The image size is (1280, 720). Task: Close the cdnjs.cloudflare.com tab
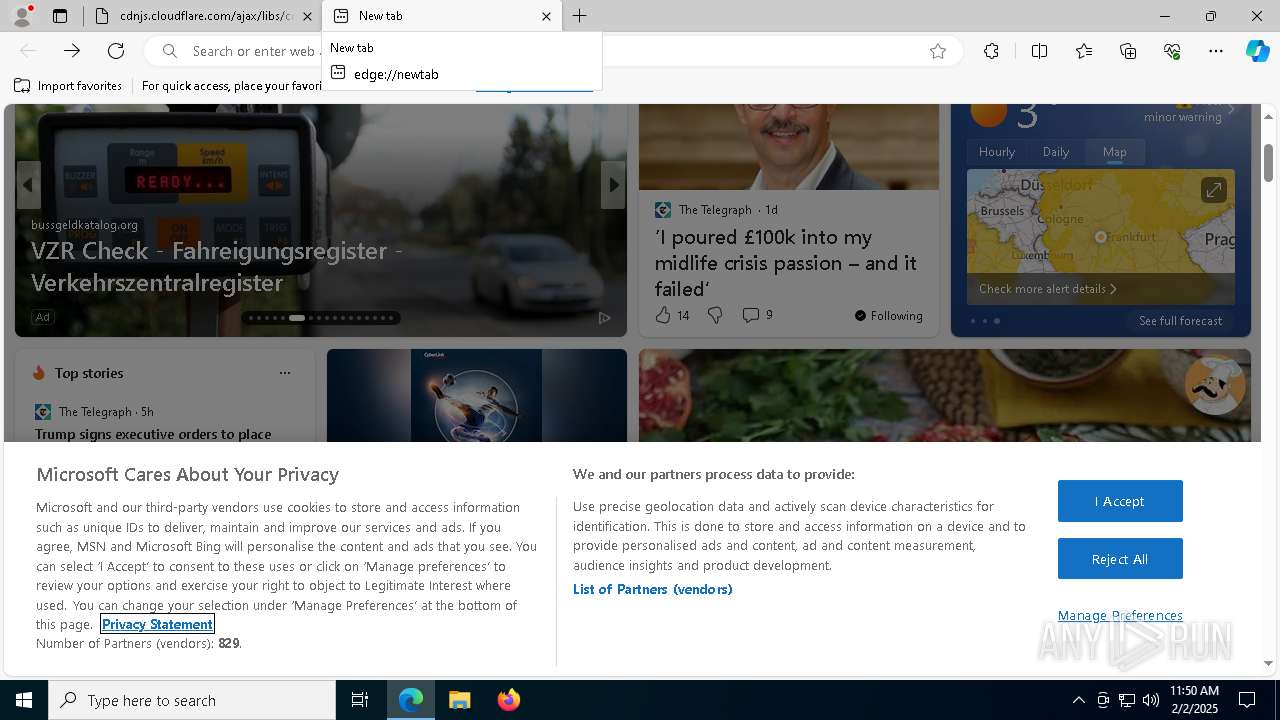tap(307, 16)
